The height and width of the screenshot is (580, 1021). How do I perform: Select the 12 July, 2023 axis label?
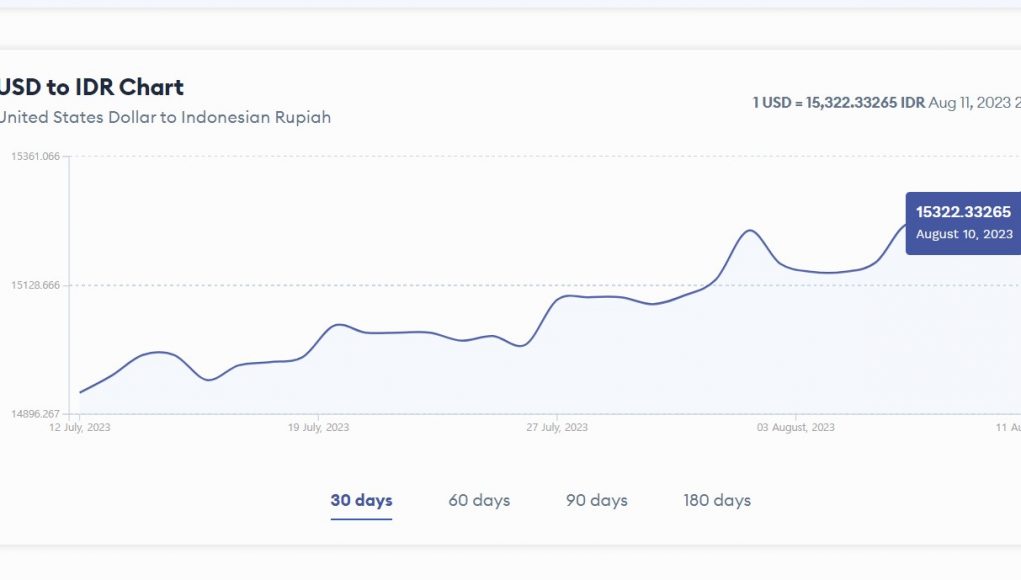point(80,428)
